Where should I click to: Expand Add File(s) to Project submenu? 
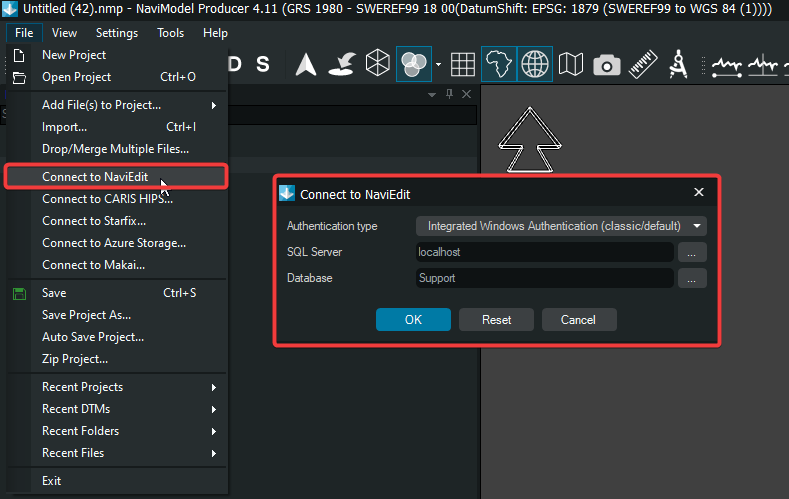[117, 105]
